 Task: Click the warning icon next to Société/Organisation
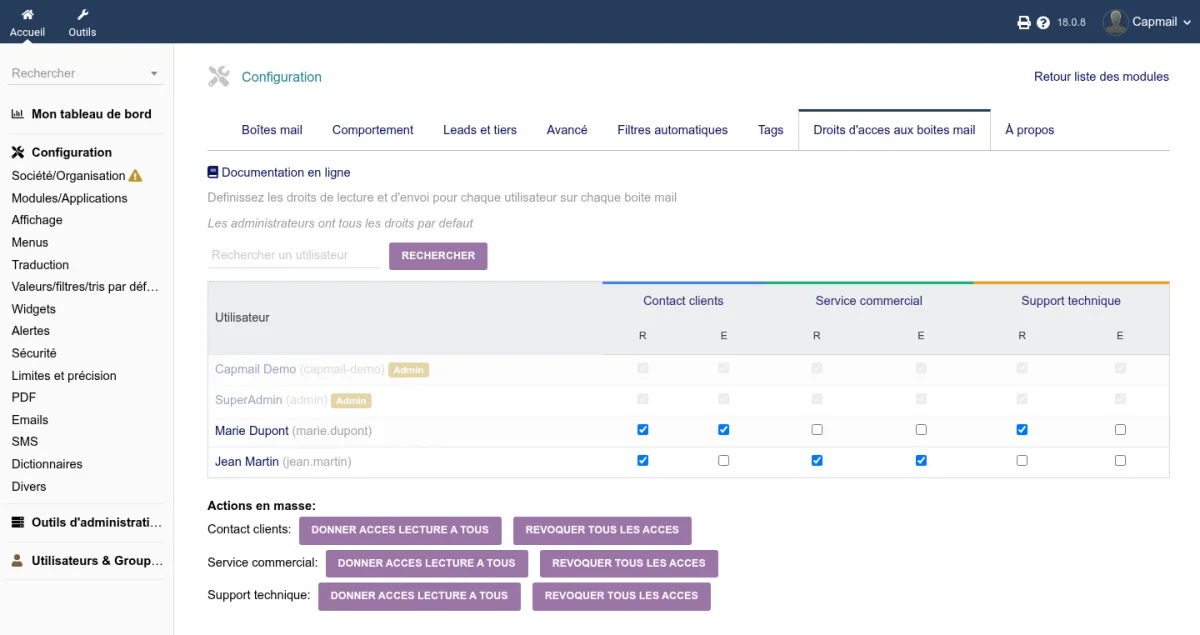pos(136,176)
